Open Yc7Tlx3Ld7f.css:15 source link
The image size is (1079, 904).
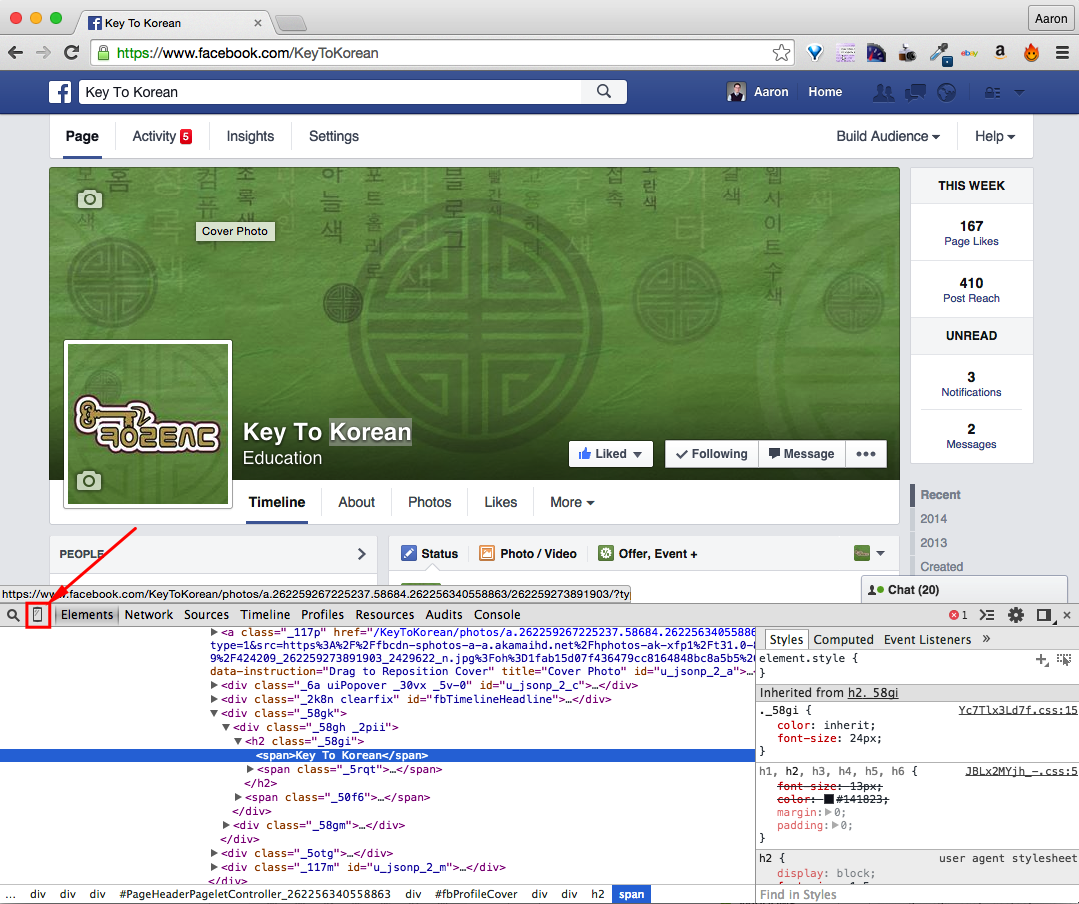(x=1017, y=711)
